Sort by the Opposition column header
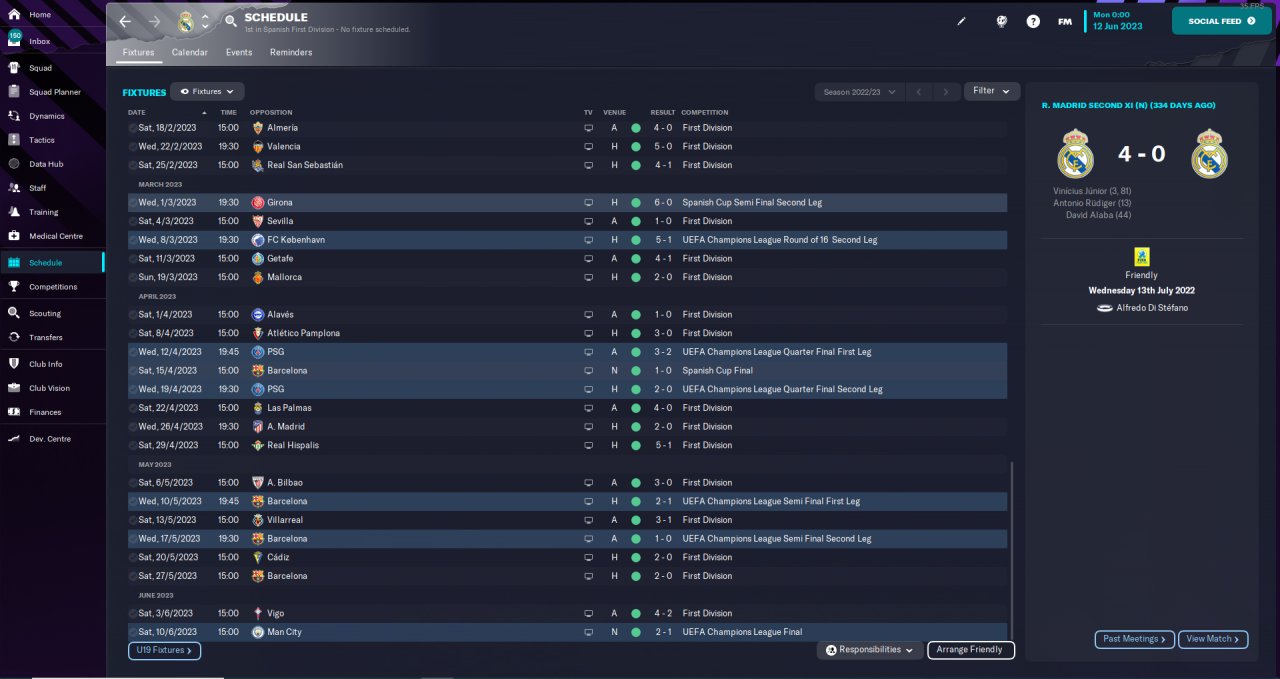This screenshot has width=1280, height=679. click(271, 112)
